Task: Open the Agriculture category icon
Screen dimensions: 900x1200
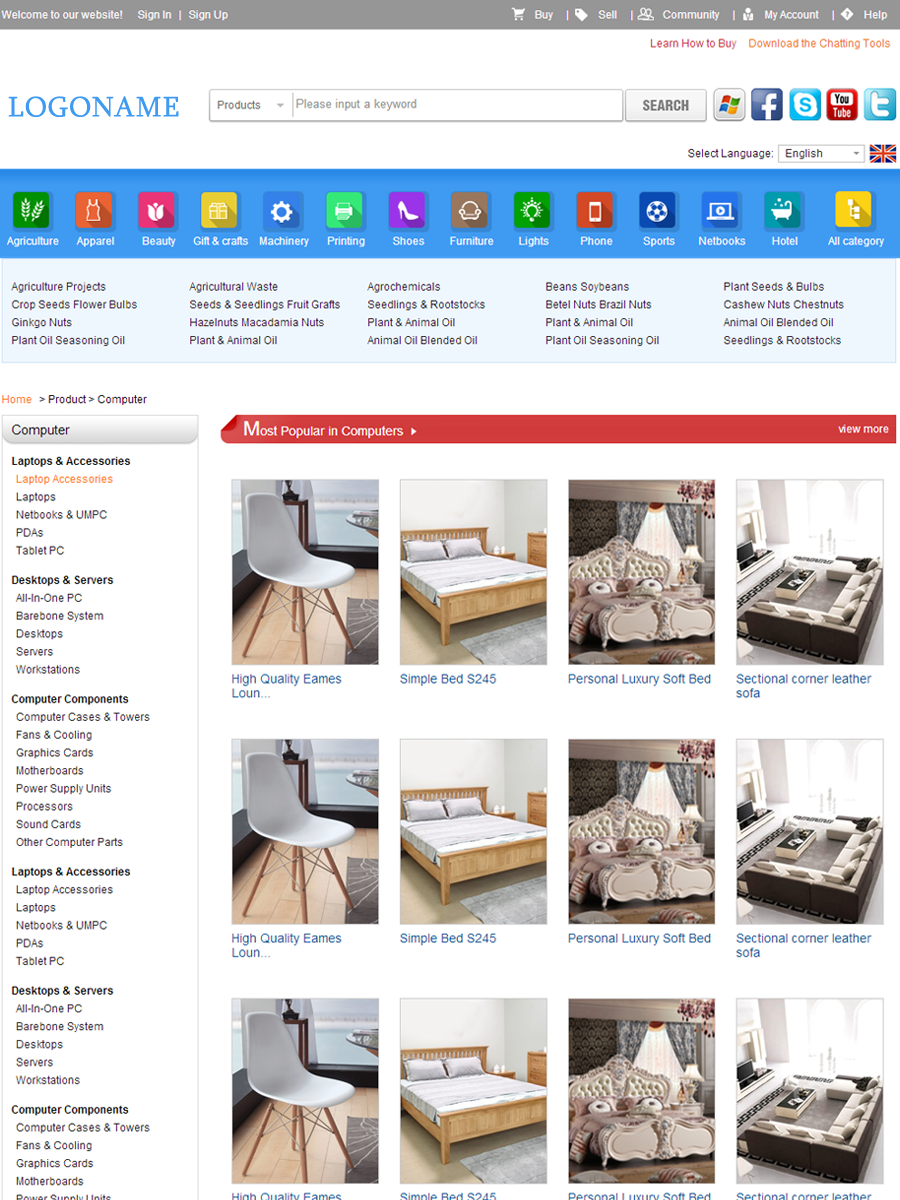Action: click(32, 210)
